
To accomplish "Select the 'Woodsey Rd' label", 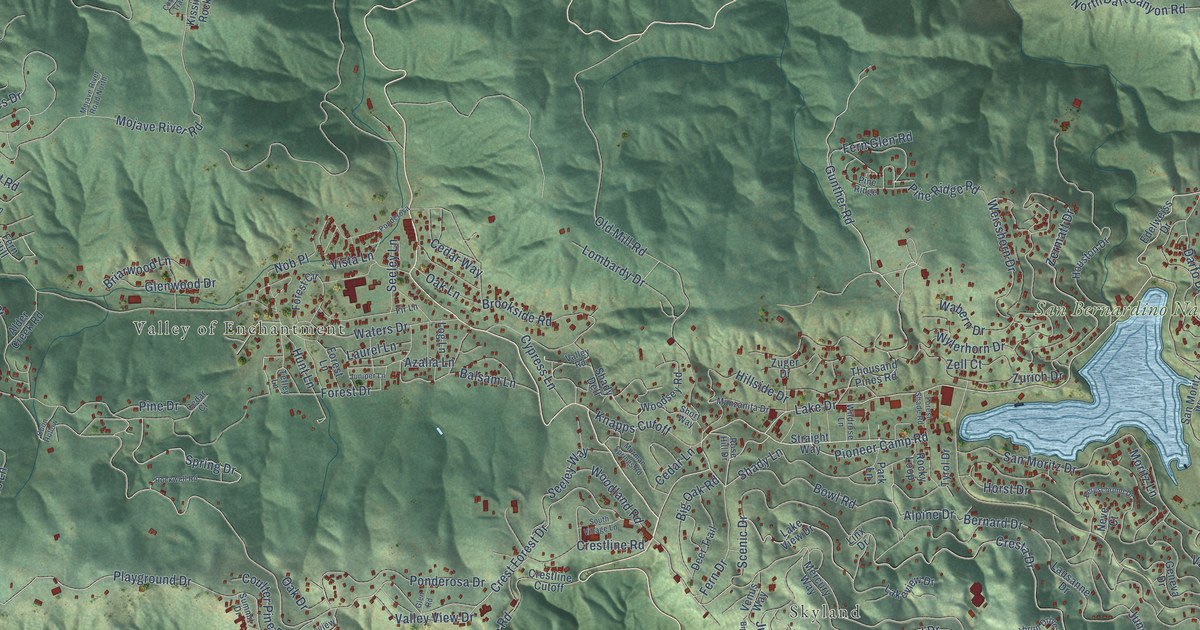I will [661, 394].
